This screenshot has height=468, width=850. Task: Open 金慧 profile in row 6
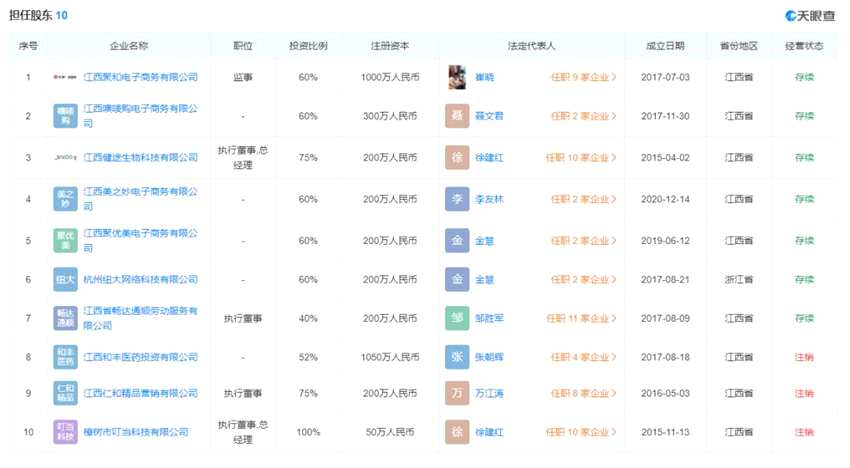tap(485, 279)
